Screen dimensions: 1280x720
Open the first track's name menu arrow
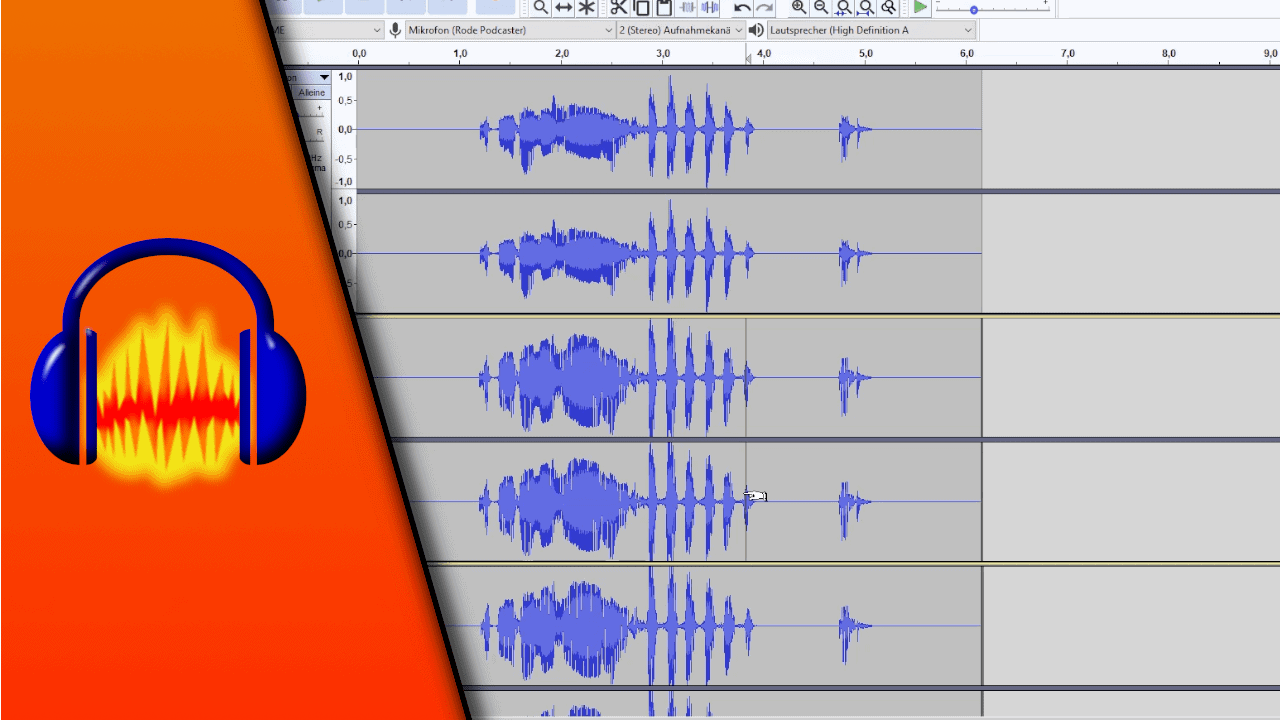coord(324,77)
